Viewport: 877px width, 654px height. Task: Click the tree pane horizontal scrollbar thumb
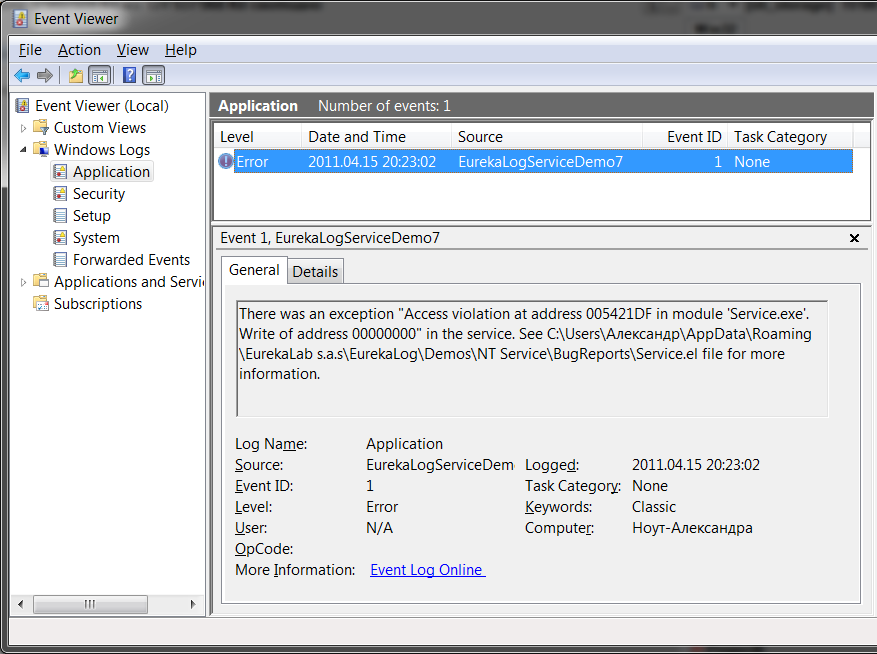point(90,604)
